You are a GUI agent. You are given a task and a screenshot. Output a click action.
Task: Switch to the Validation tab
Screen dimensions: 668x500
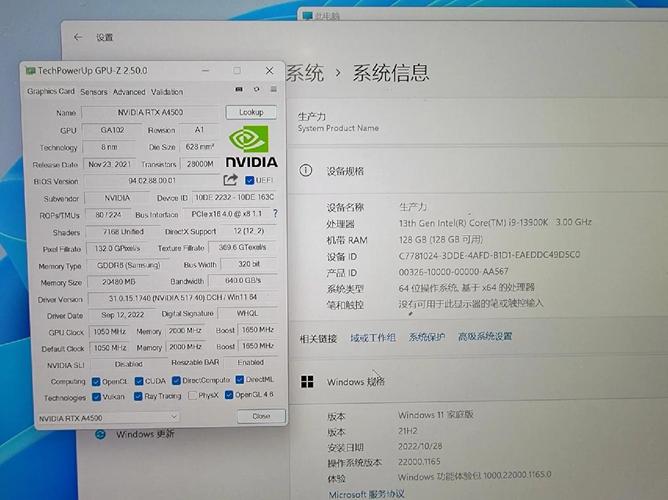coord(167,92)
